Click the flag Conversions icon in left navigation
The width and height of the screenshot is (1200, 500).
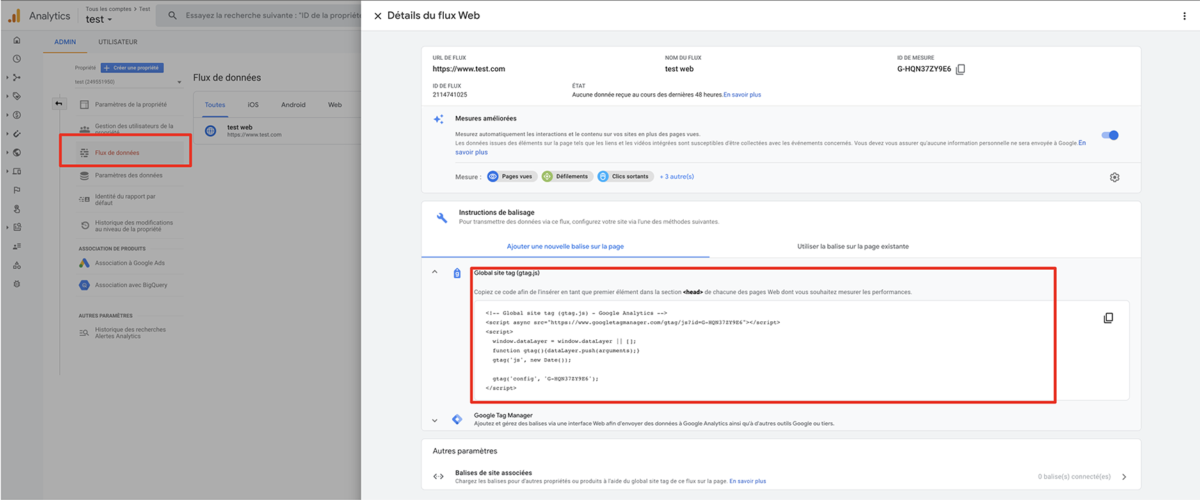tap(17, 190)
